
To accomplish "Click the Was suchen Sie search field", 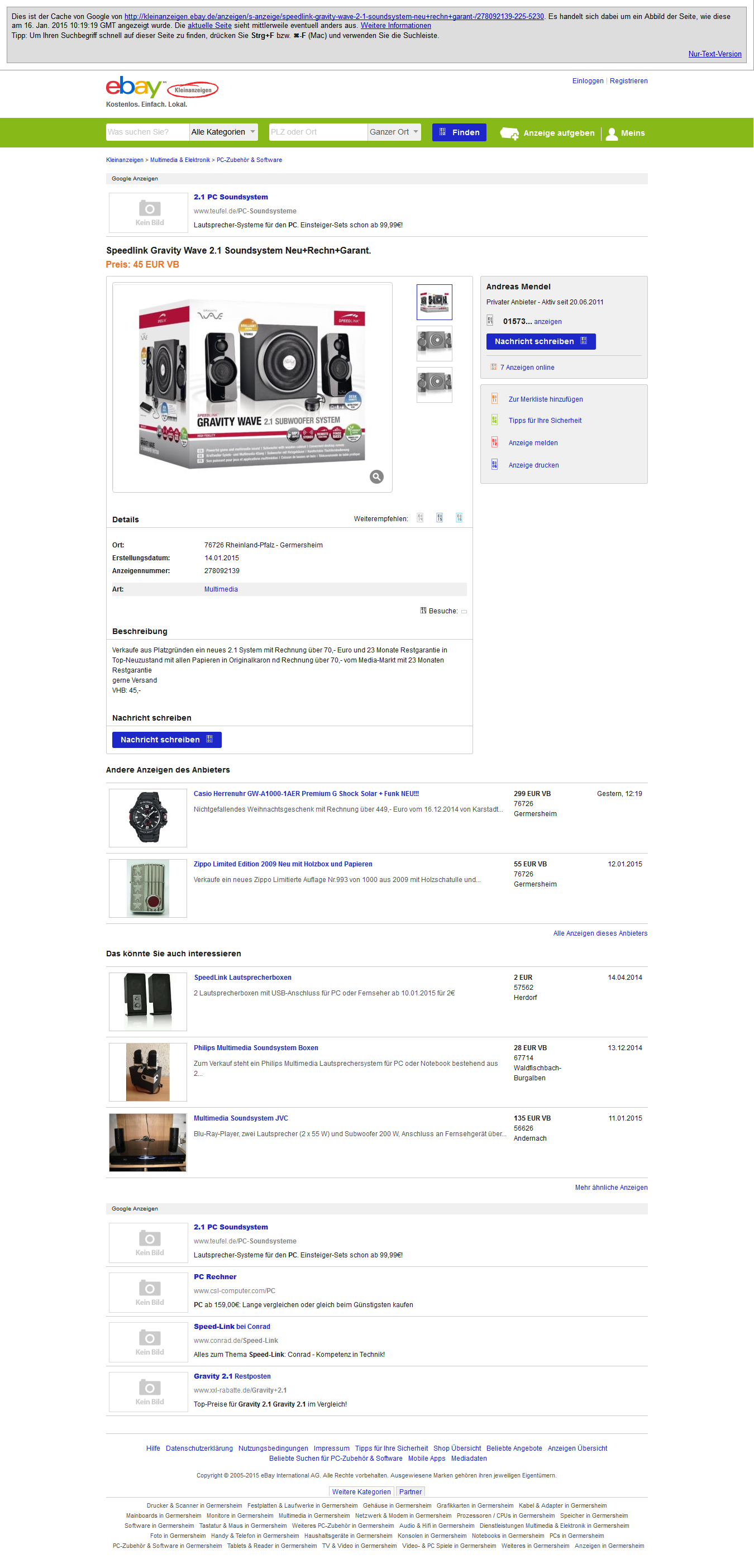I will (x=148, y=132).
